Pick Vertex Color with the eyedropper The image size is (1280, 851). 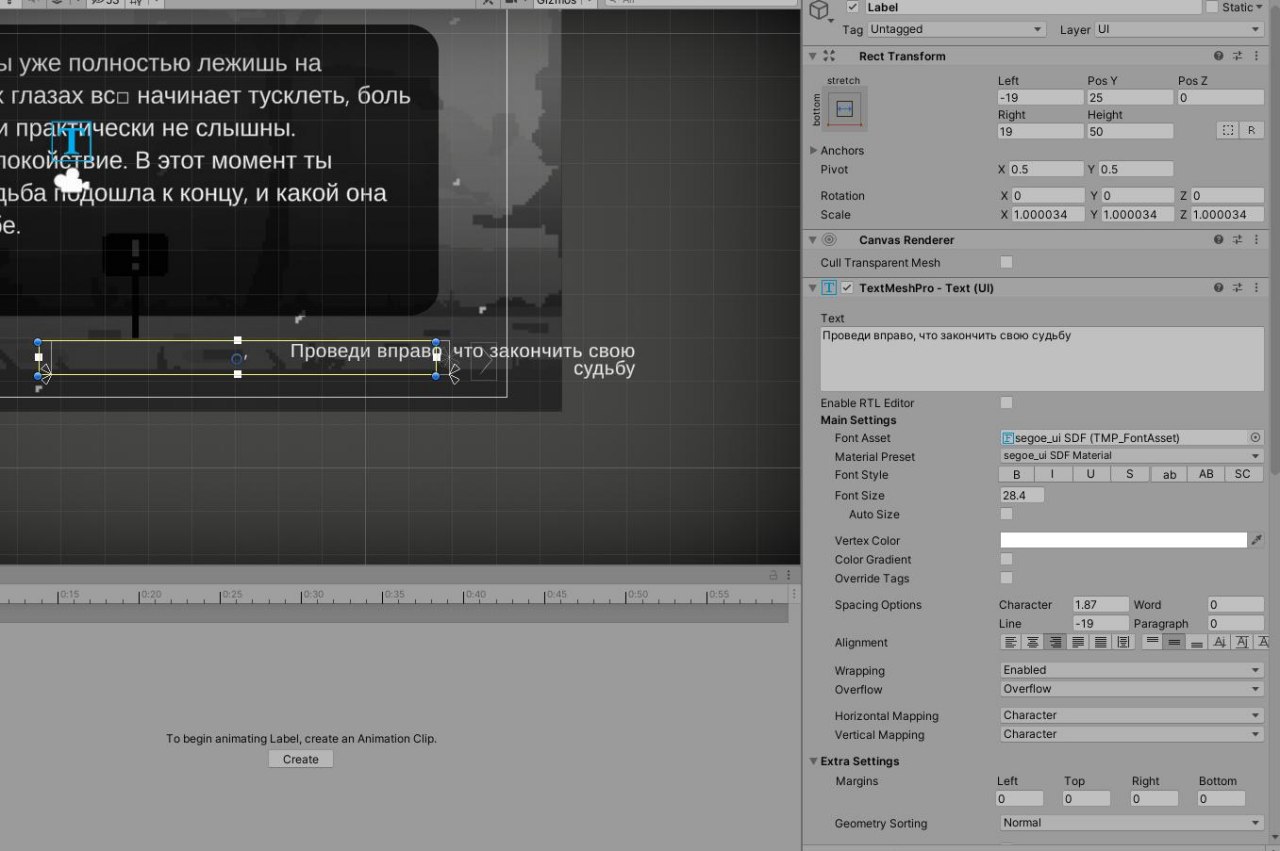click(x=1257, y=540)
